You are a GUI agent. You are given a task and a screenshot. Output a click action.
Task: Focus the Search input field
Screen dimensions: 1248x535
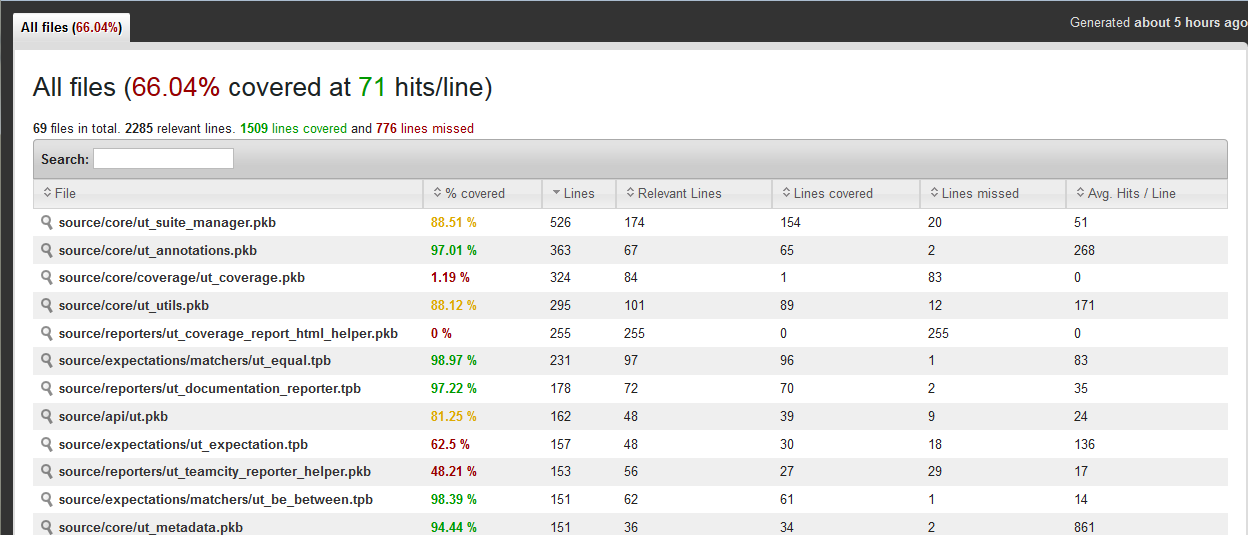[x=163, y=159]
